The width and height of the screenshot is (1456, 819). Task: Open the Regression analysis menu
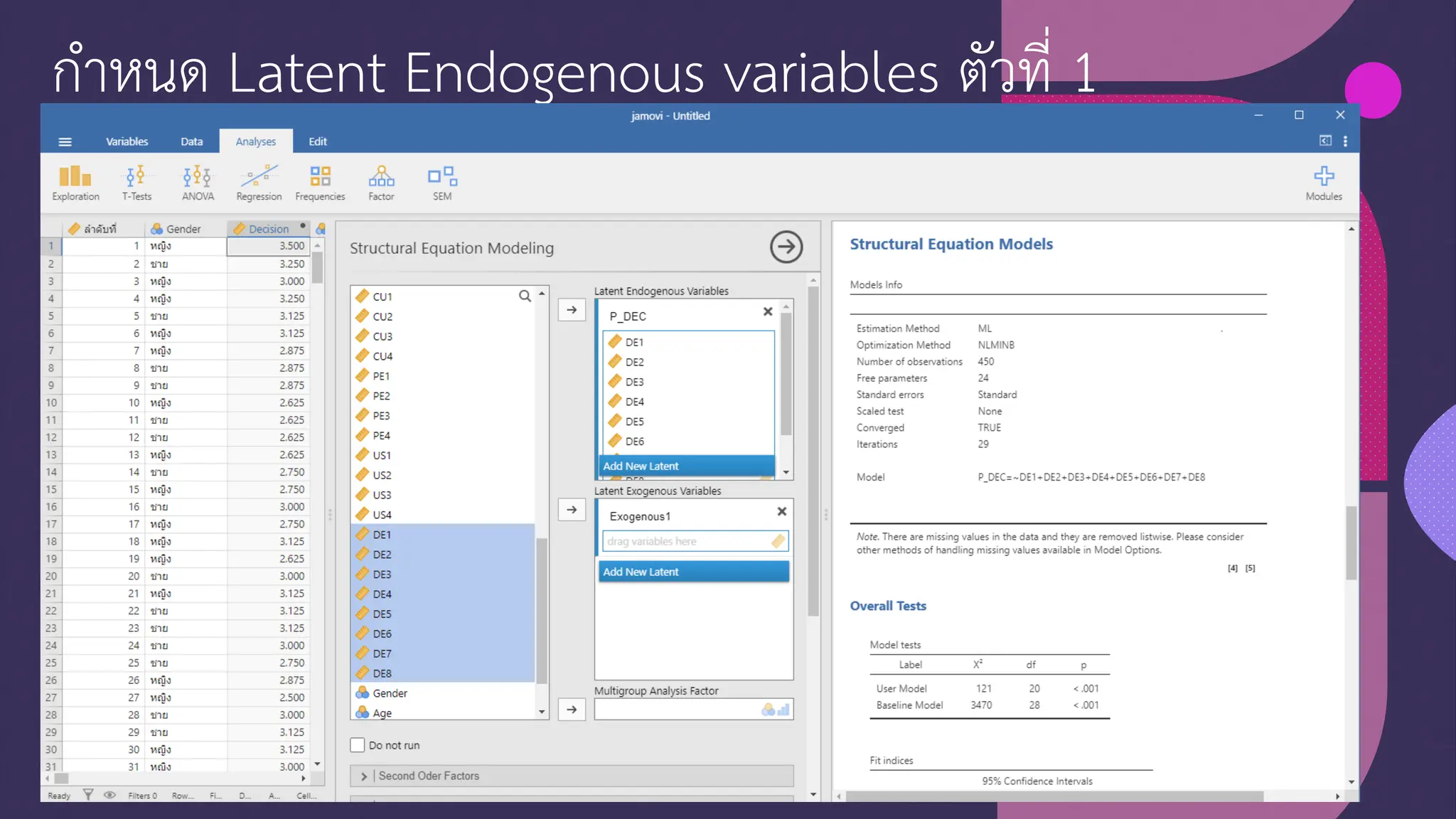(x=259, y=183)
